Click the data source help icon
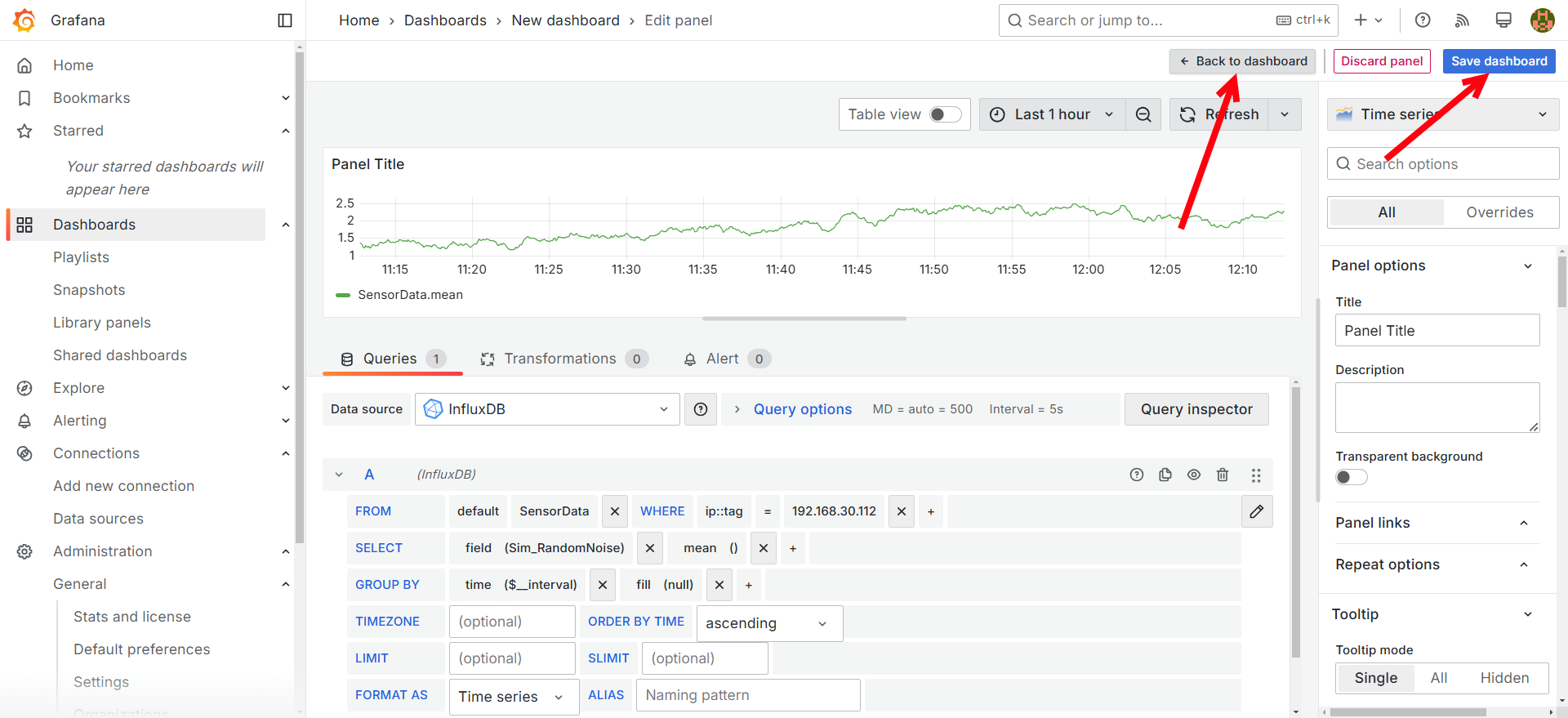The image size is (1568, 718). tap(701, 409)
